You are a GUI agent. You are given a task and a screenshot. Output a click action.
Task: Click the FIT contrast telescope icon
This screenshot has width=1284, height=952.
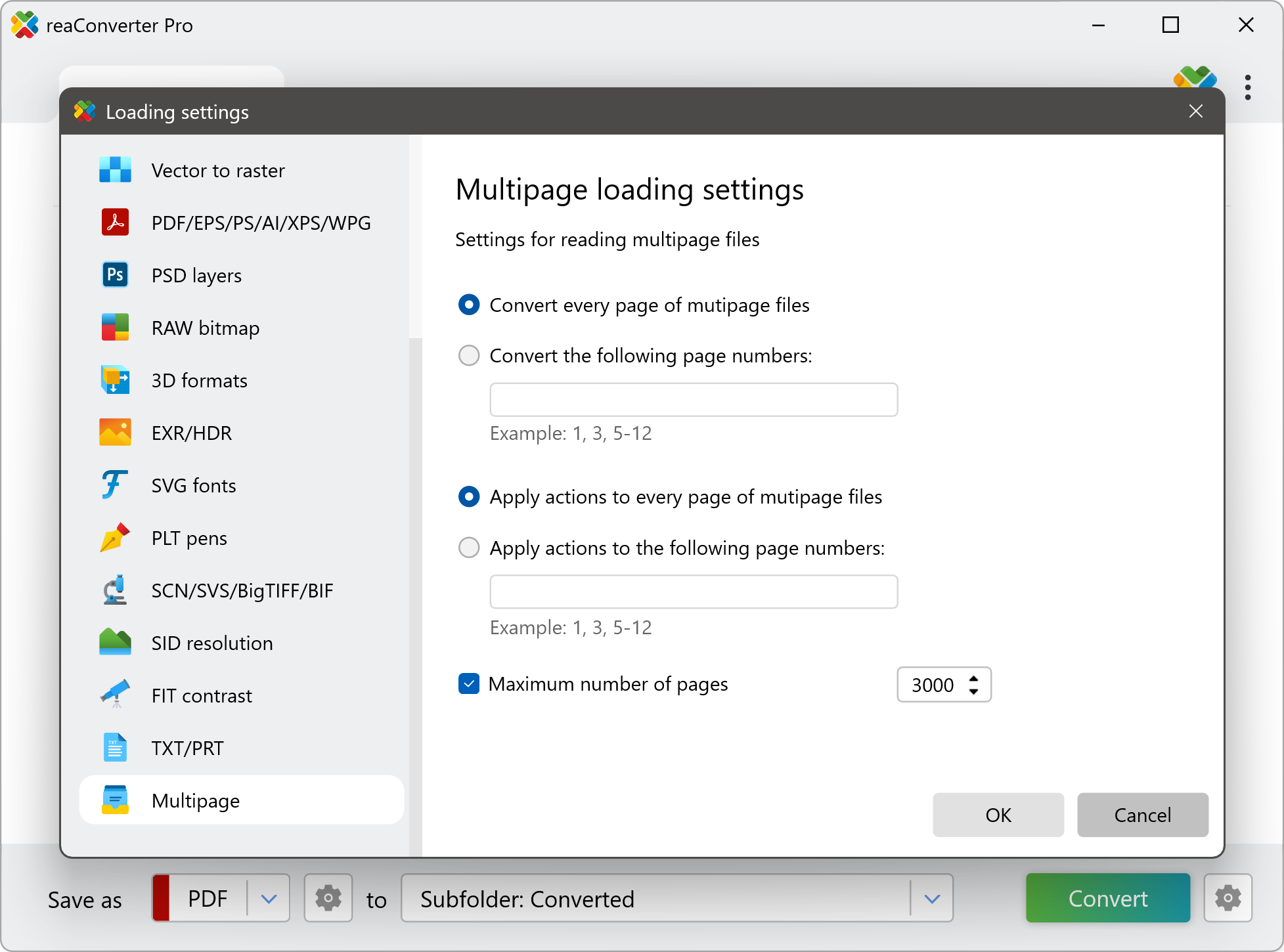click(x=115, y=695)
